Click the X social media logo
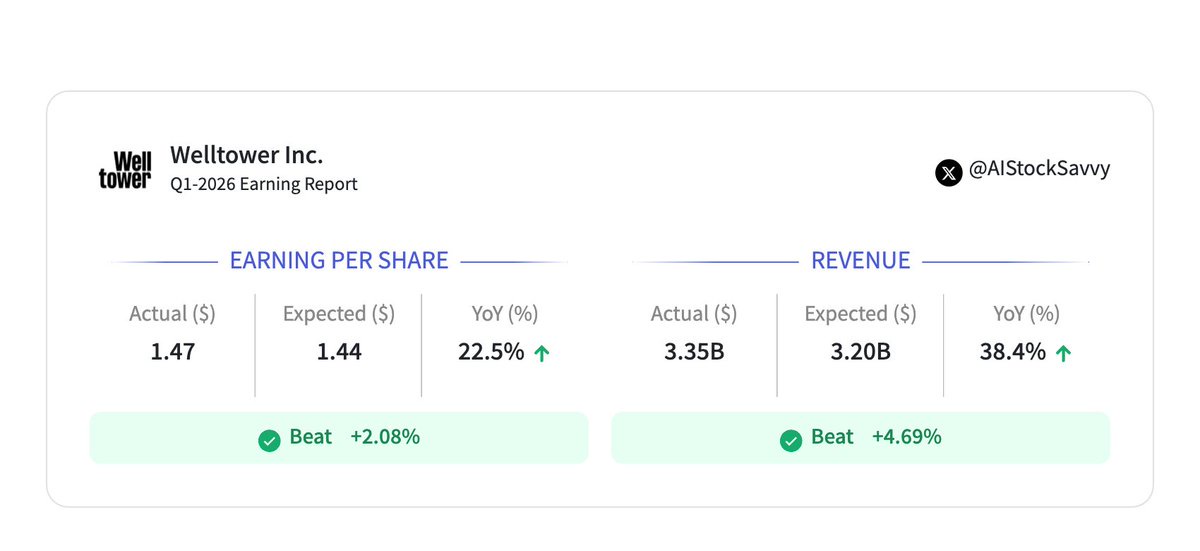The image size is (1200, 551). pos(948,172)
